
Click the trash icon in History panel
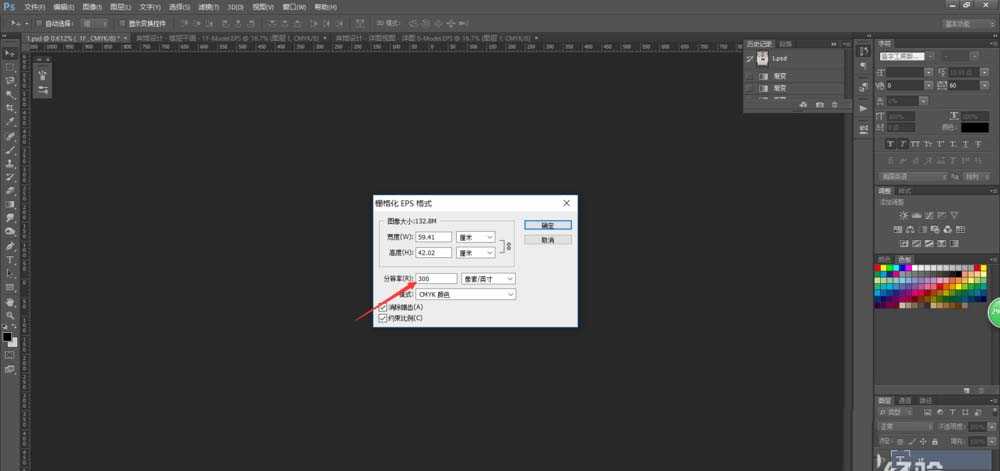(834, 104)
